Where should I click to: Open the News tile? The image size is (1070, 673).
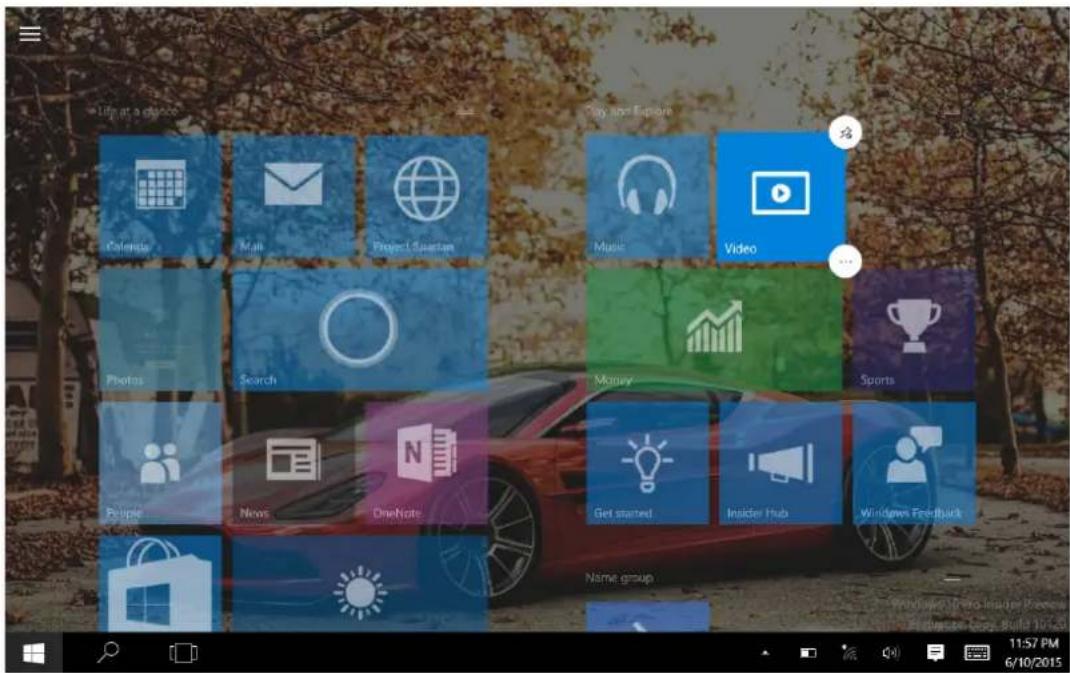293,463
